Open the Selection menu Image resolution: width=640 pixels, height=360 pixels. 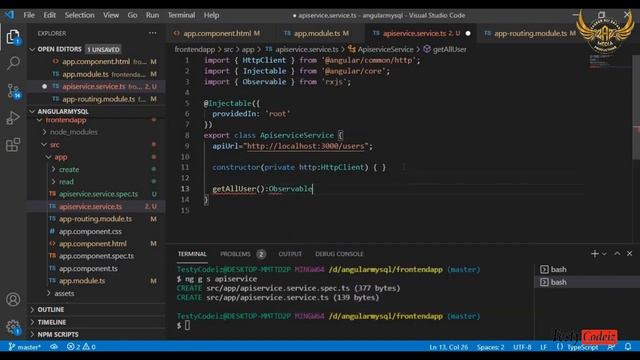[x=79, y=15]
